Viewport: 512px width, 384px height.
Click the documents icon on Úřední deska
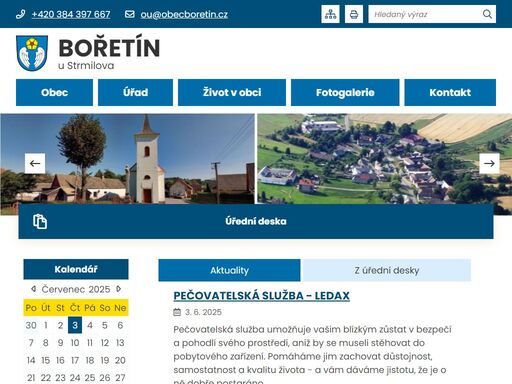40,221
